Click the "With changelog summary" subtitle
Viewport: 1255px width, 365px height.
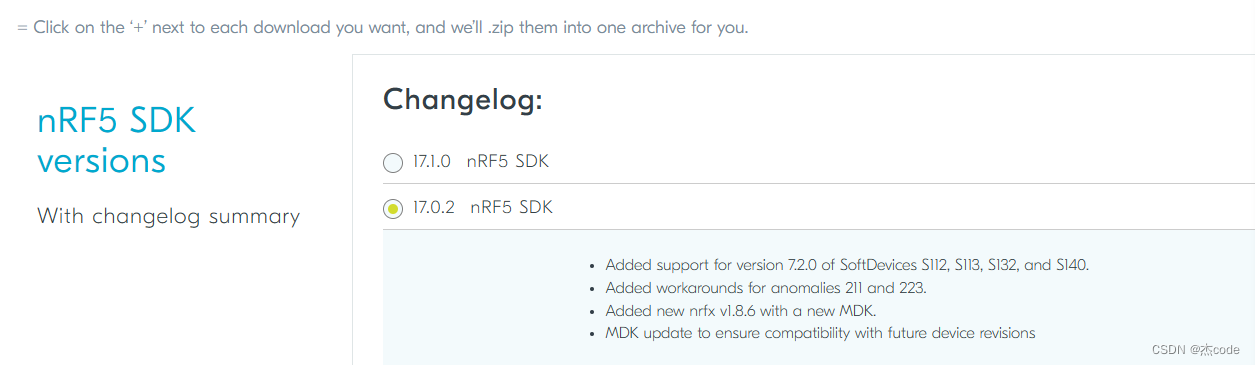point(168,216)
